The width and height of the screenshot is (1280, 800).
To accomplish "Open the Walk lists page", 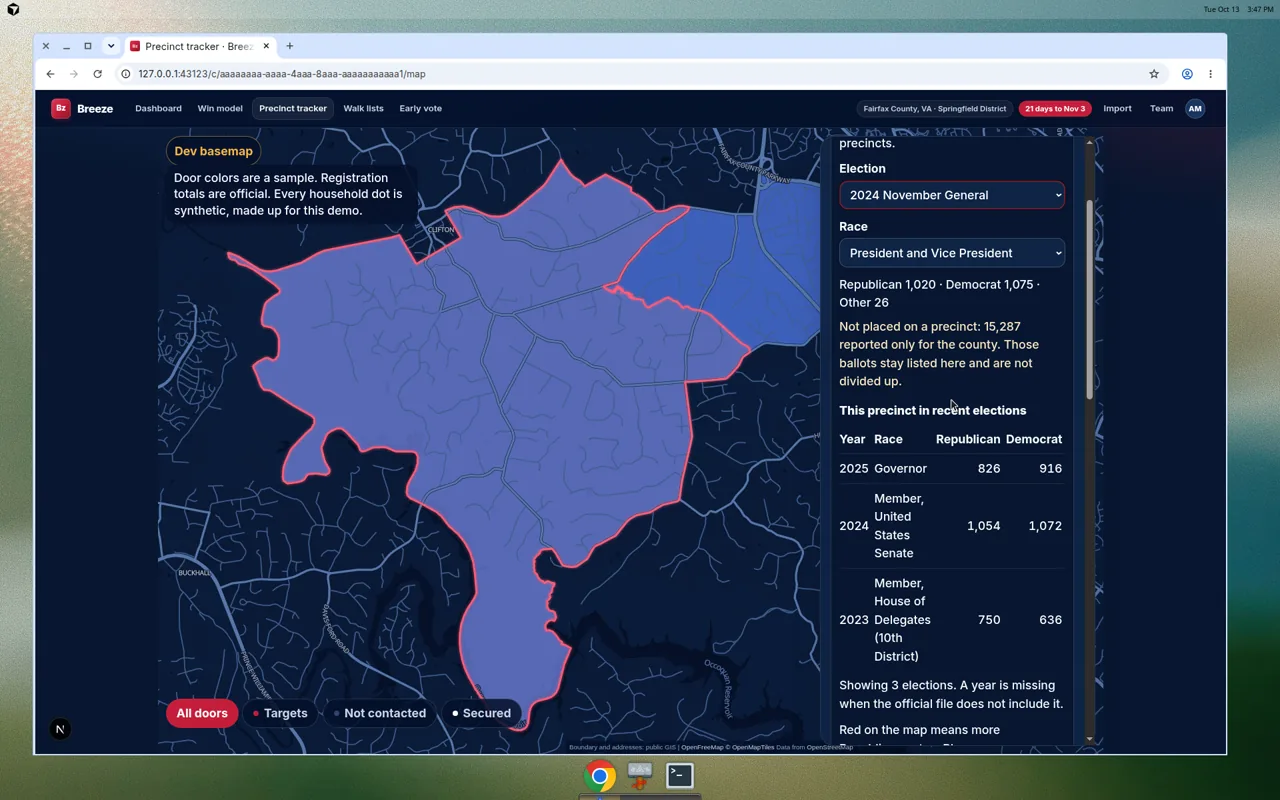I will [x=363, y=108].
